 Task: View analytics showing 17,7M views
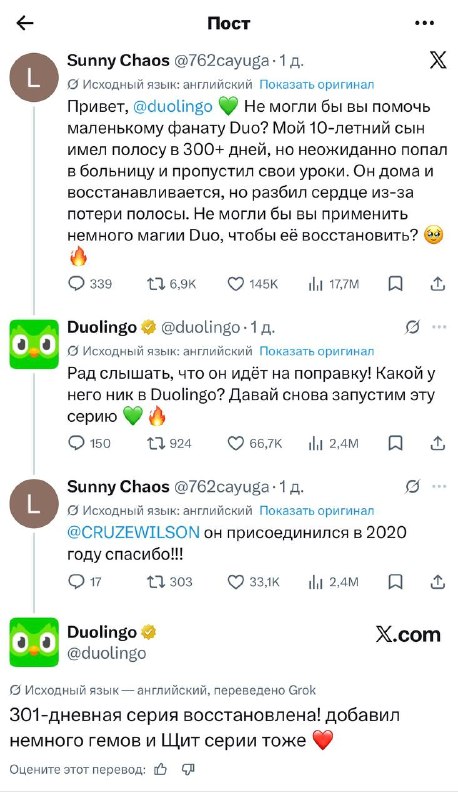pos(316,284)
